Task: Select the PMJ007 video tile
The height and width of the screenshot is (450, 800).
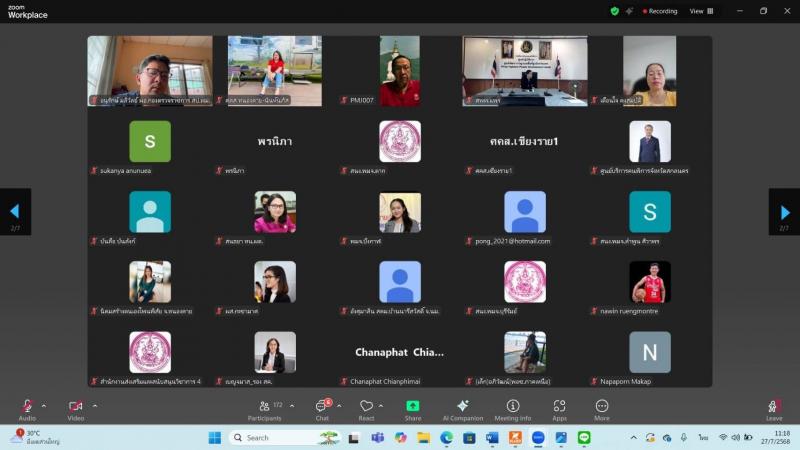Action: (400, 70)
